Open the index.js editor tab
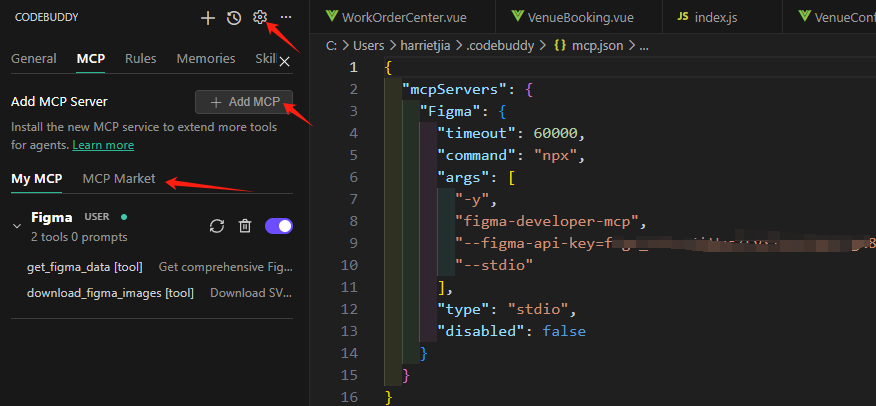The image size is (876, 406). pos(722,17)
